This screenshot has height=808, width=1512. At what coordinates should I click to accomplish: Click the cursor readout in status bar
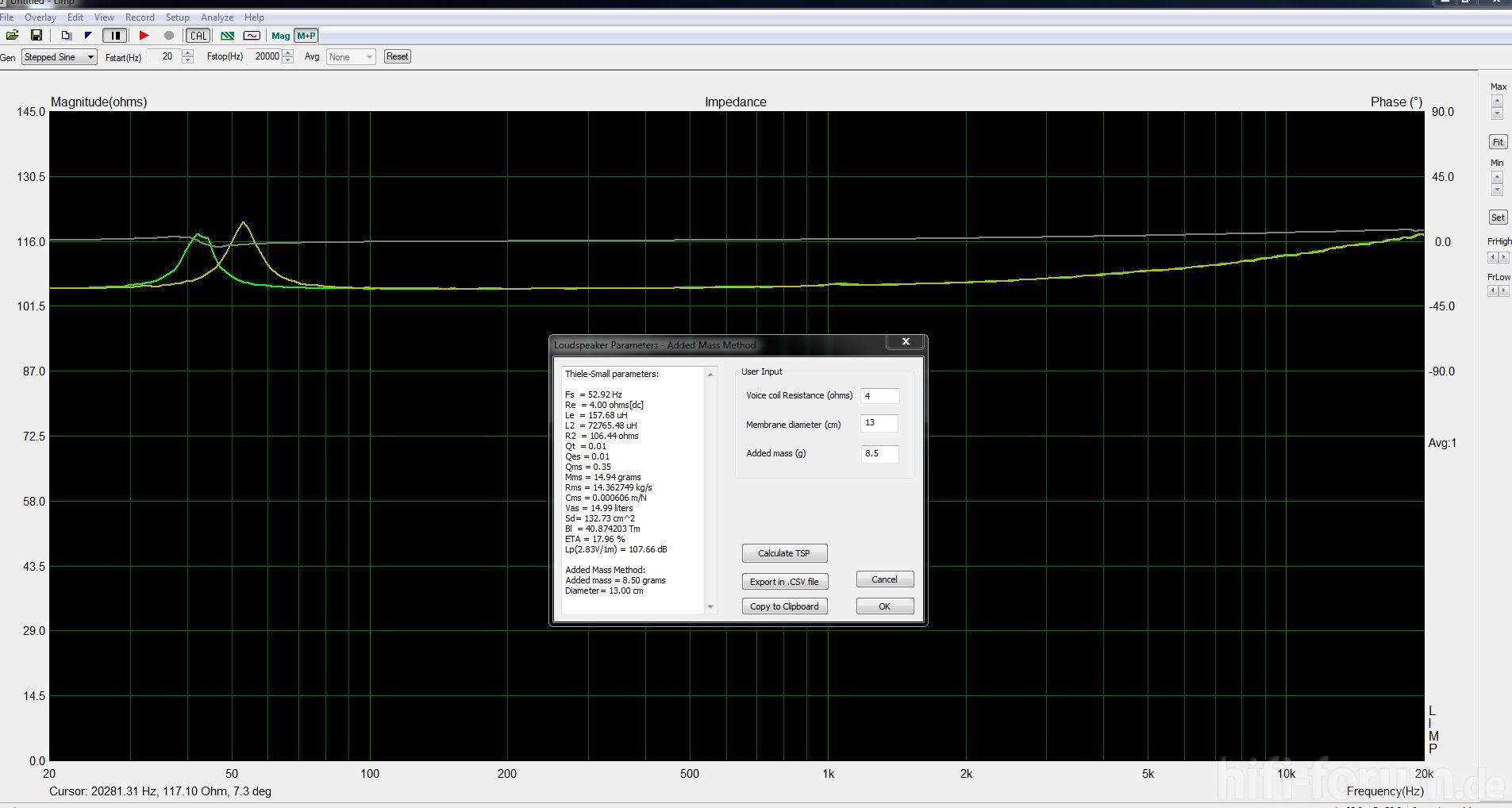(160, 791)
